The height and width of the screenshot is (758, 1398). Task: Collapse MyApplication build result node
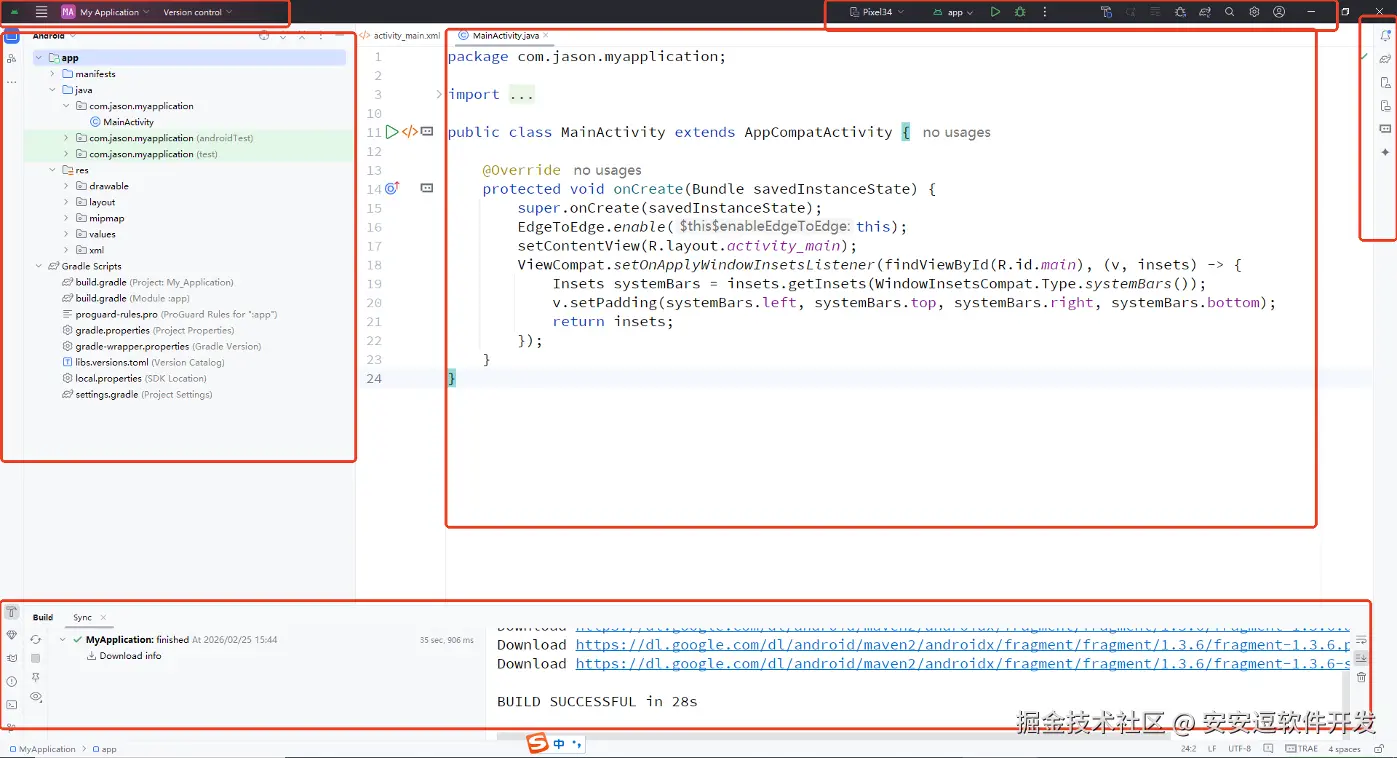63,640
